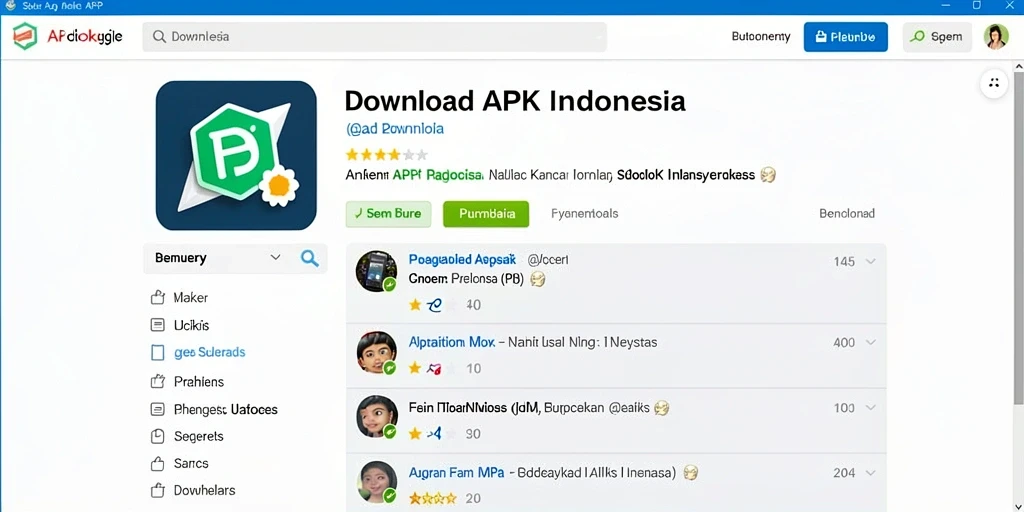Screen dimensions: 1024x512
Task: Open Phengest Uafoces in the sidebar
Action: (226, 409)
